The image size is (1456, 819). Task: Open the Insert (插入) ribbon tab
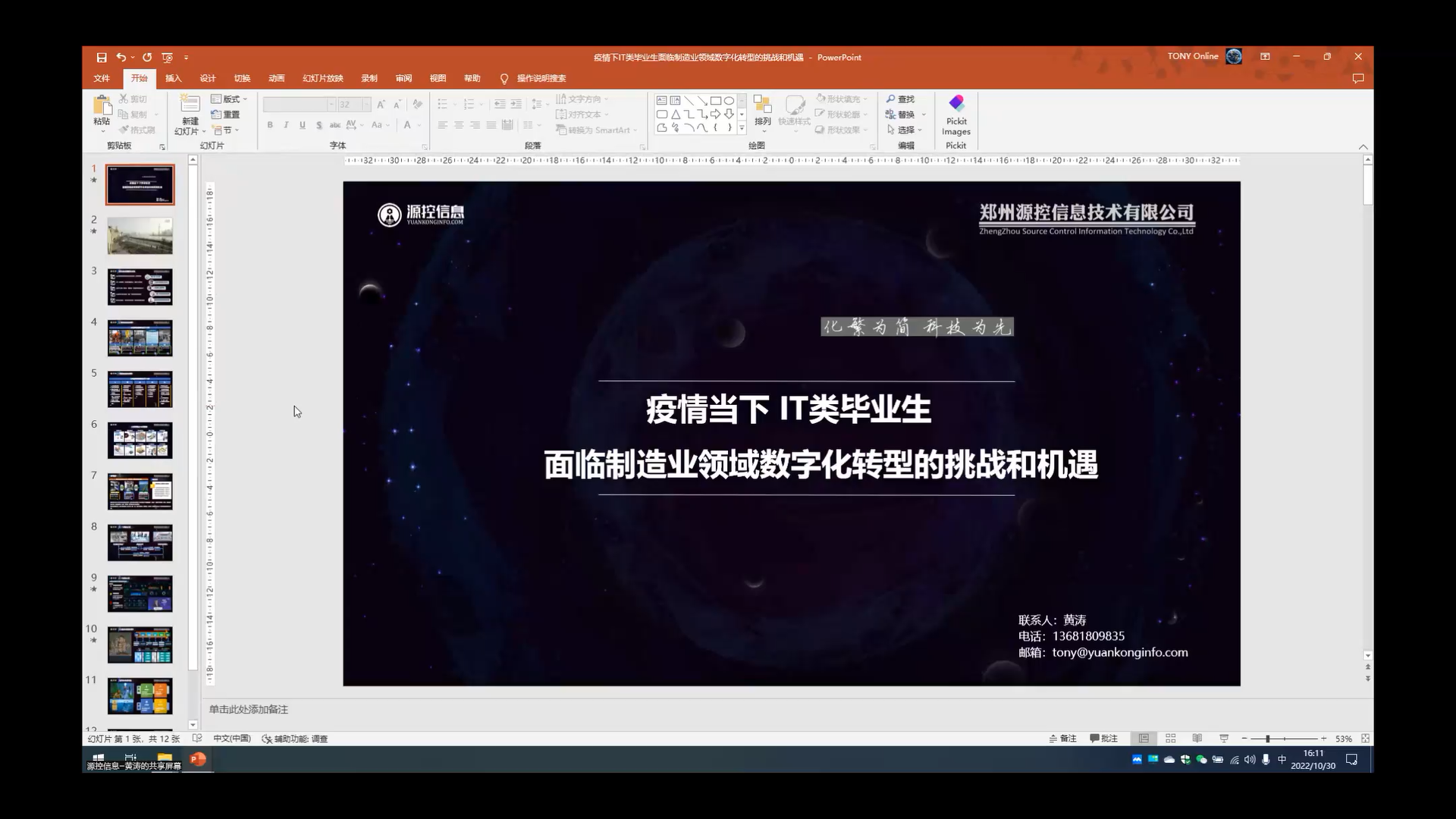click(174, 78)
